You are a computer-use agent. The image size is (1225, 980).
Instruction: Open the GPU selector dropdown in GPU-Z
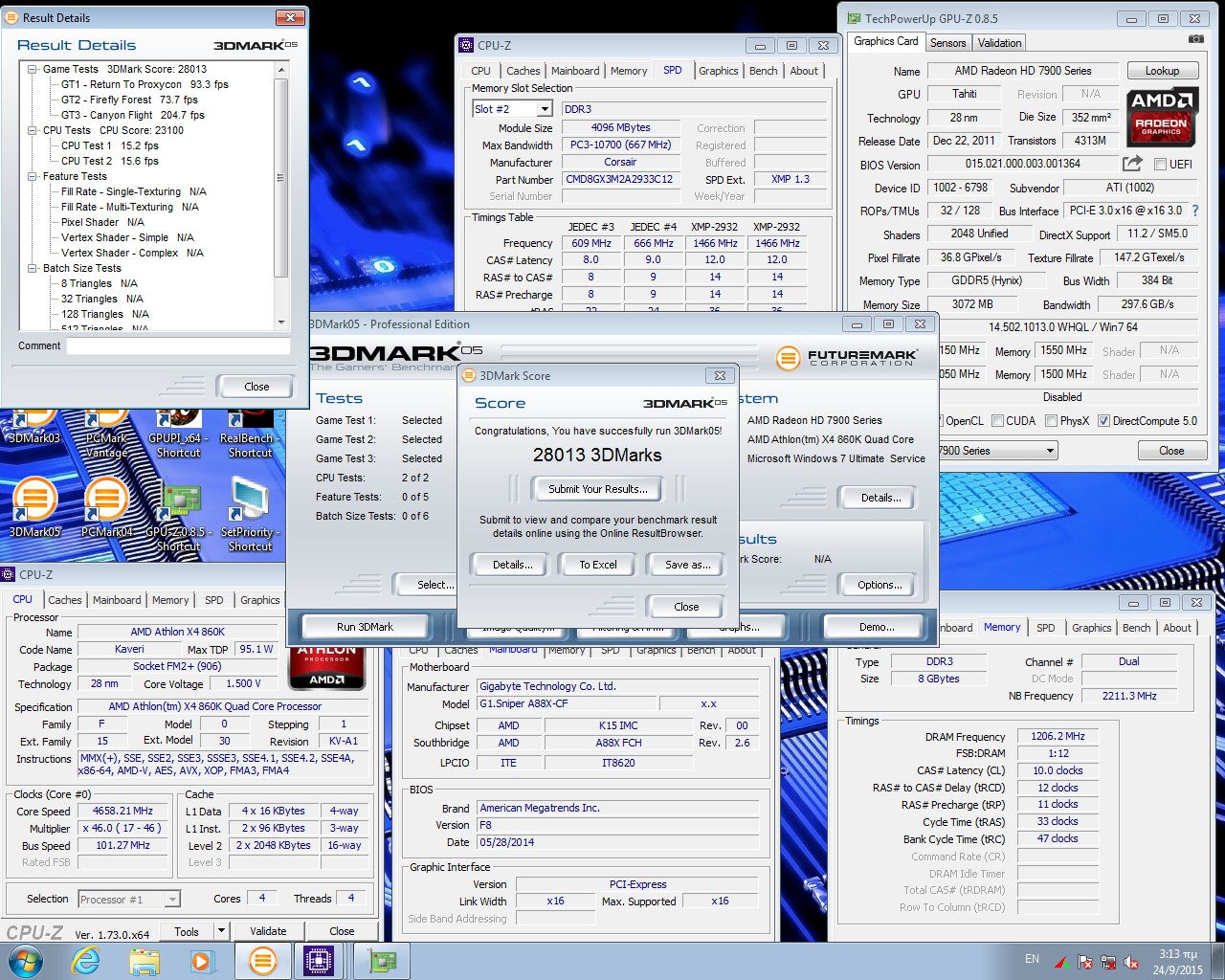tap(1050, 451)
